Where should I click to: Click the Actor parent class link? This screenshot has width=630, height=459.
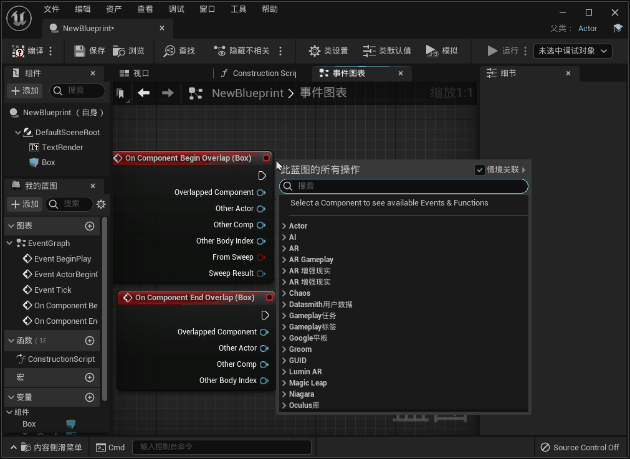pos(587,29)
